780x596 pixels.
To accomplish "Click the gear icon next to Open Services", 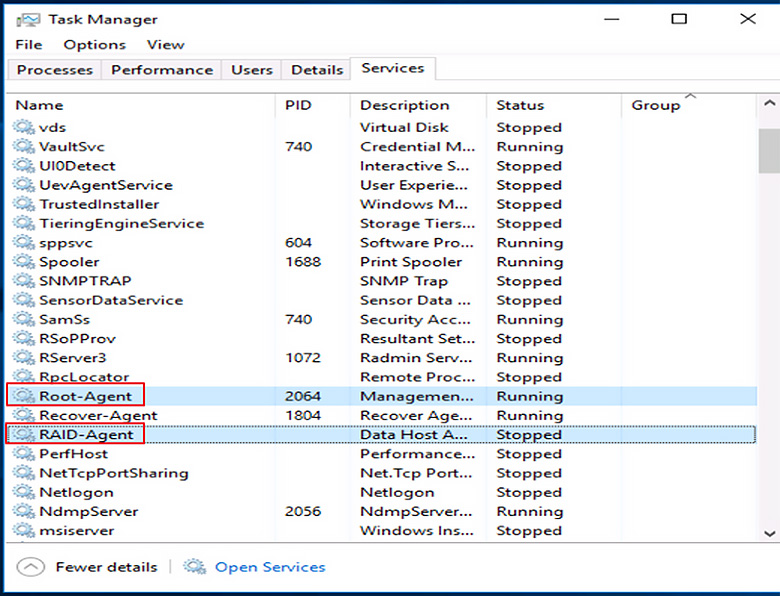I will [194, 567].
